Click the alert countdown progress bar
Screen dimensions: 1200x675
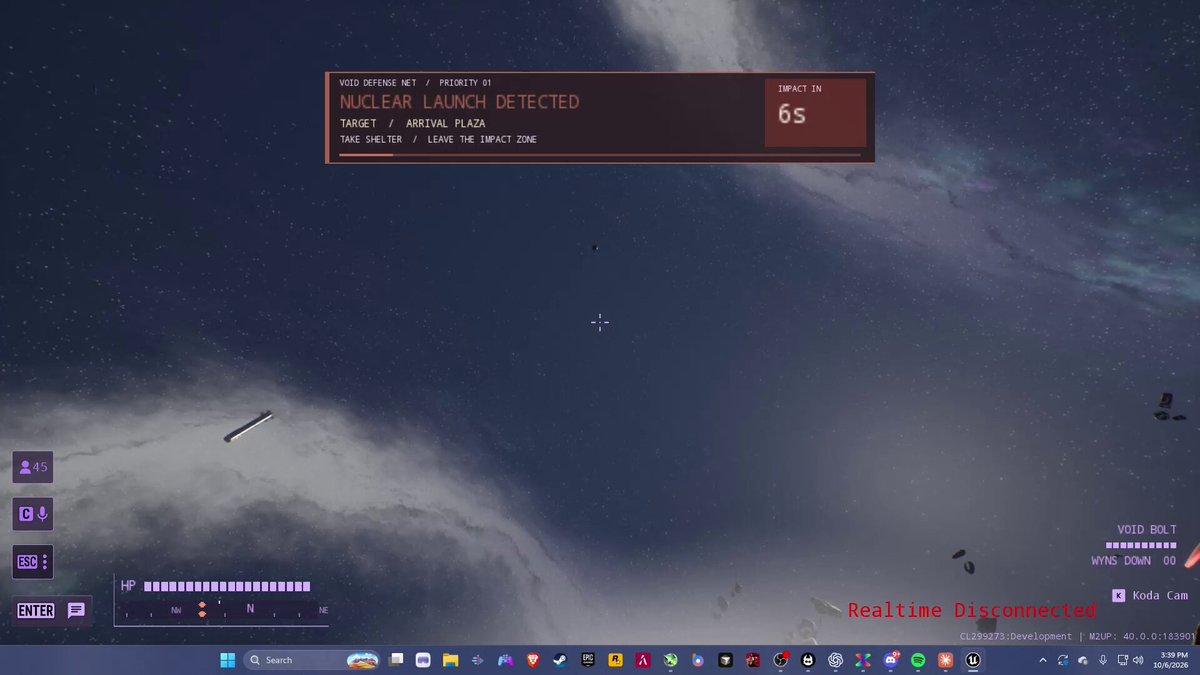[x=600, y=155]
